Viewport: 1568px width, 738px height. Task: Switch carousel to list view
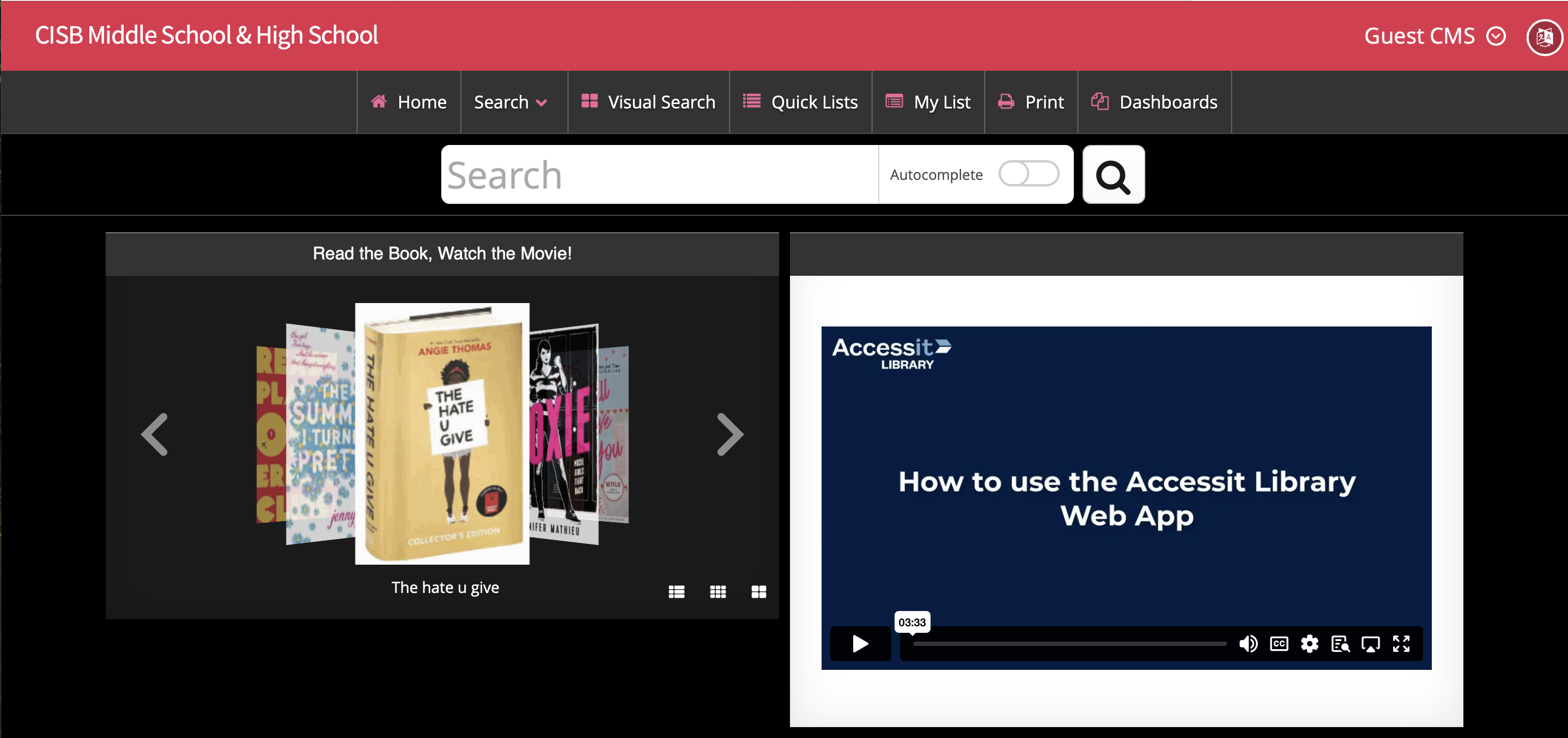[676, 591]
